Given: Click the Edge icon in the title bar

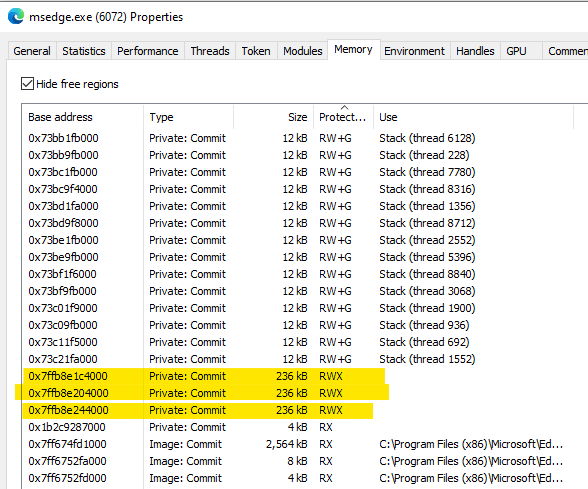Looking at the screenshot, I should coord(16,17).
